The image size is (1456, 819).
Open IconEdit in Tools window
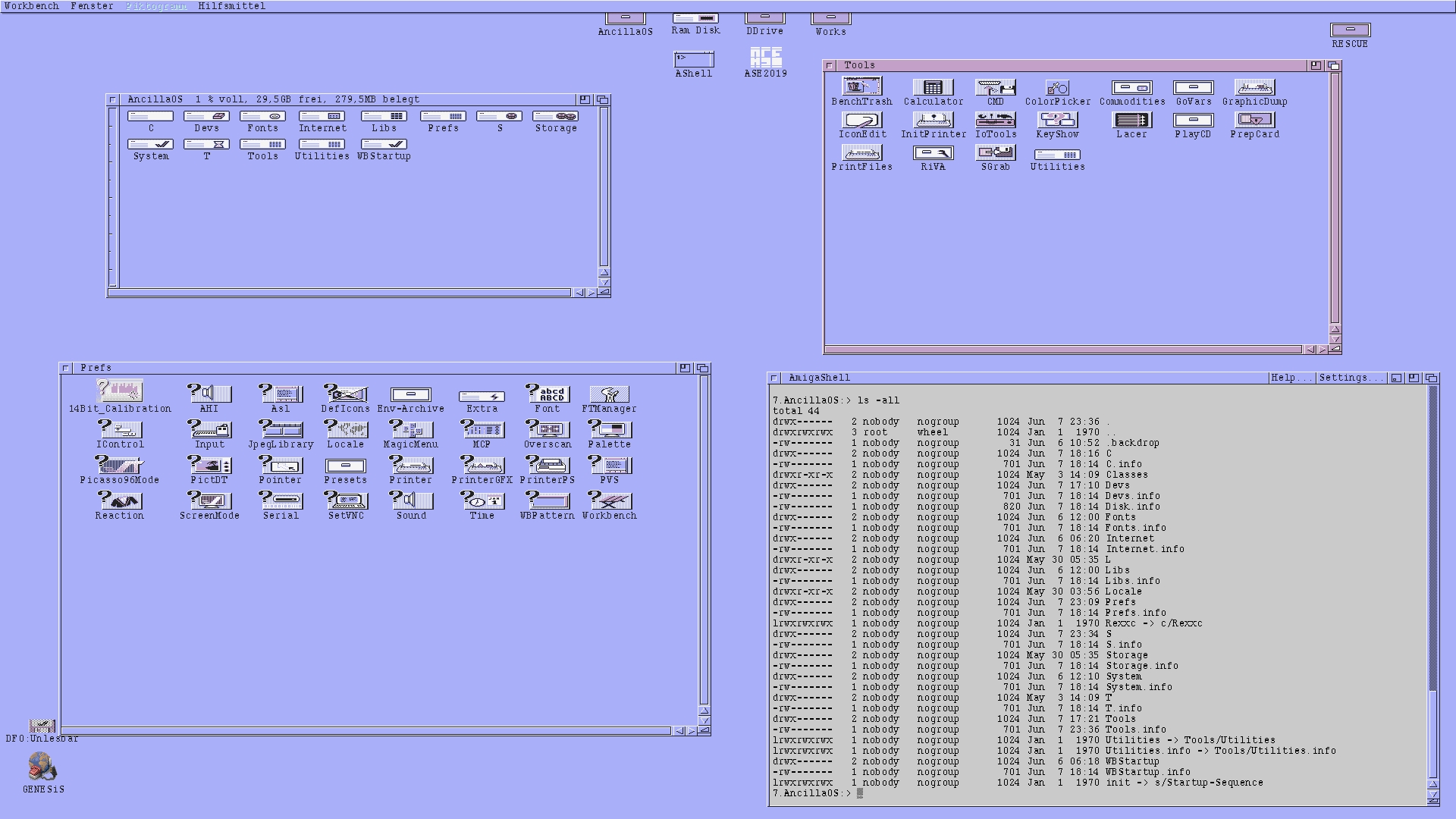click(861, 121)
